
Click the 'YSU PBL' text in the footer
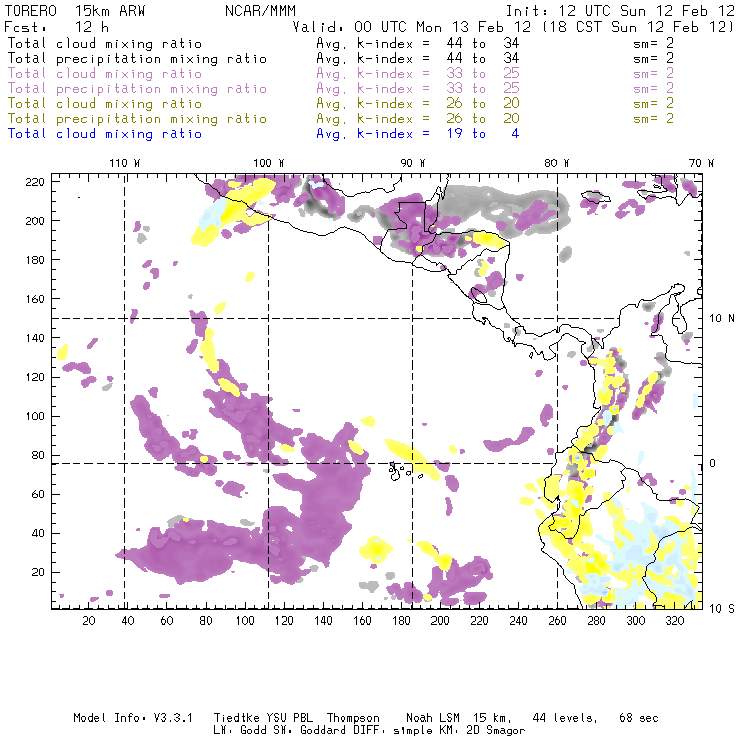click(x=290, y=718)
